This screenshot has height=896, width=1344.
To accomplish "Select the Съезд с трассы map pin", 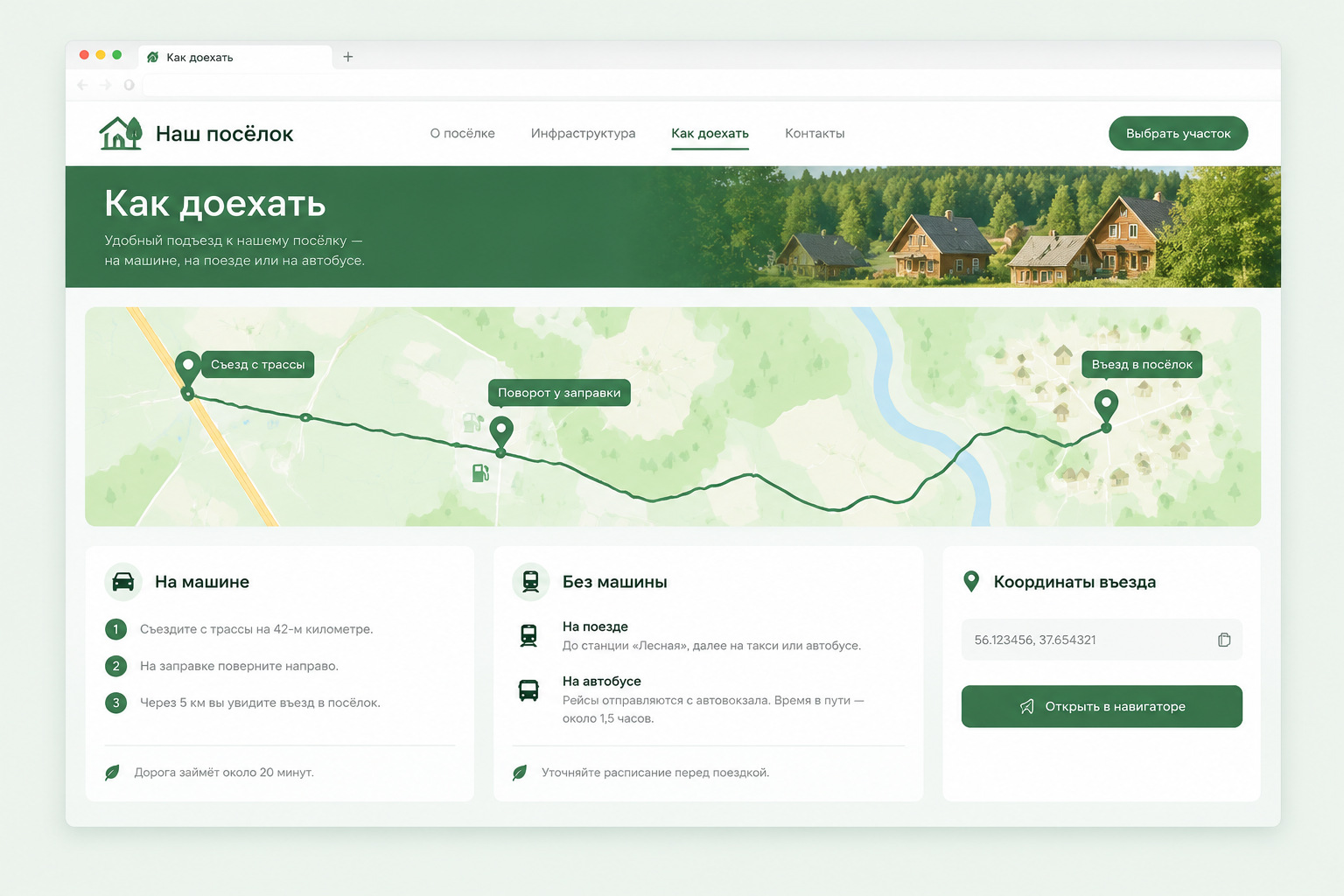I will [187, 370].
